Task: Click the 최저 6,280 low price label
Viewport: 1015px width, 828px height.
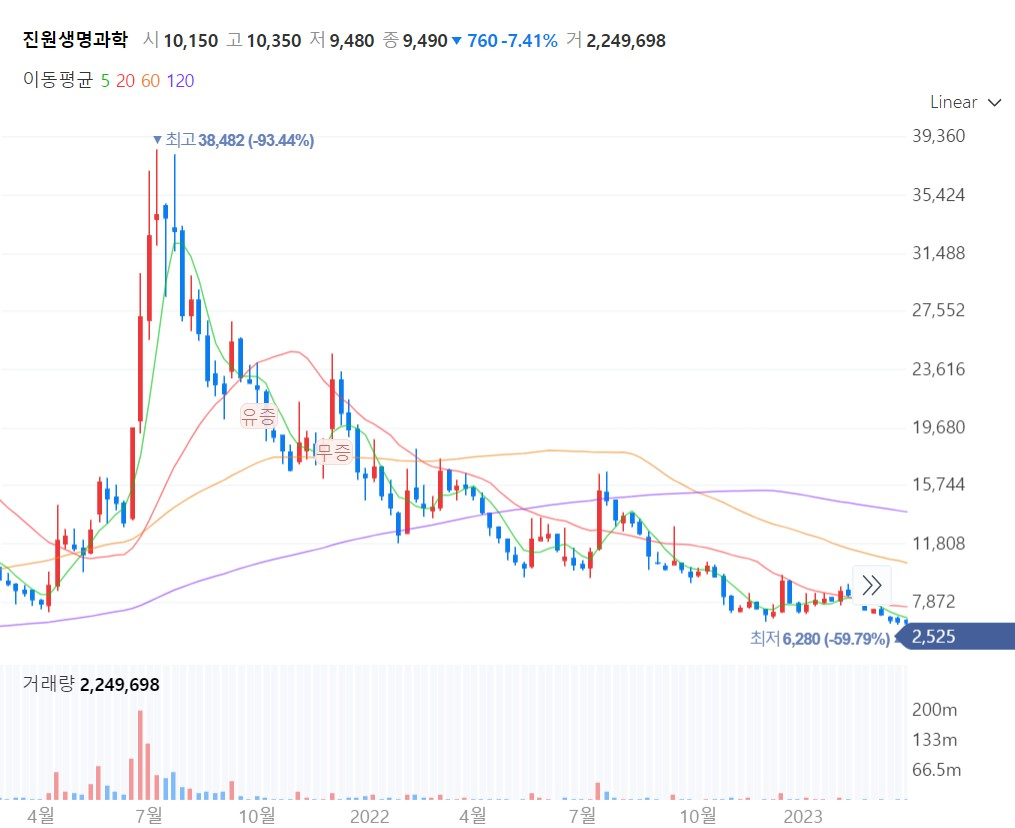Action: pyautogui.click(x=820, y=639)
